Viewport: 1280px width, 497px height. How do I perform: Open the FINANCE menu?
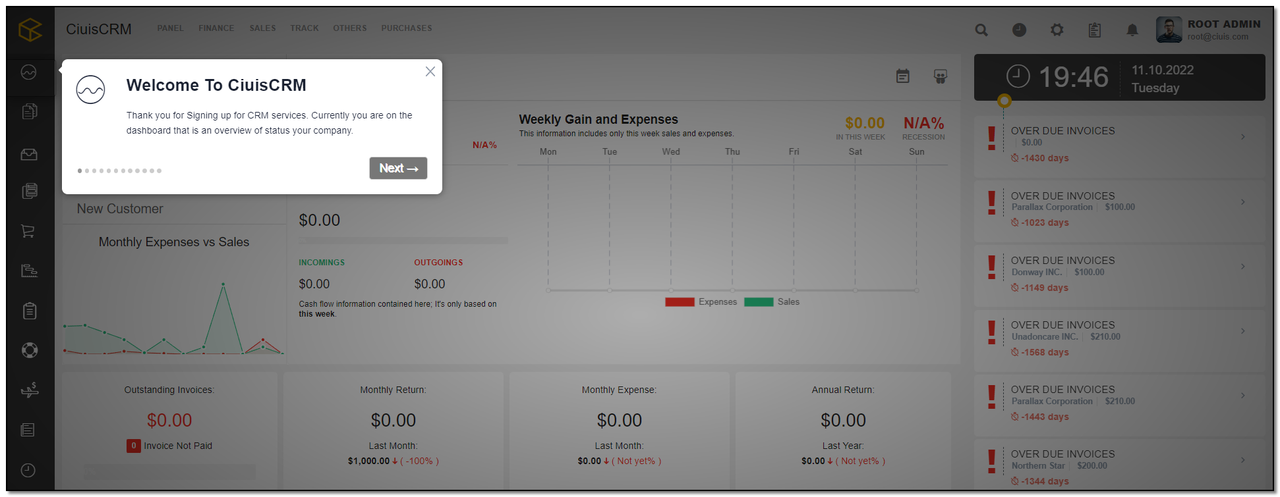point(216,28)
